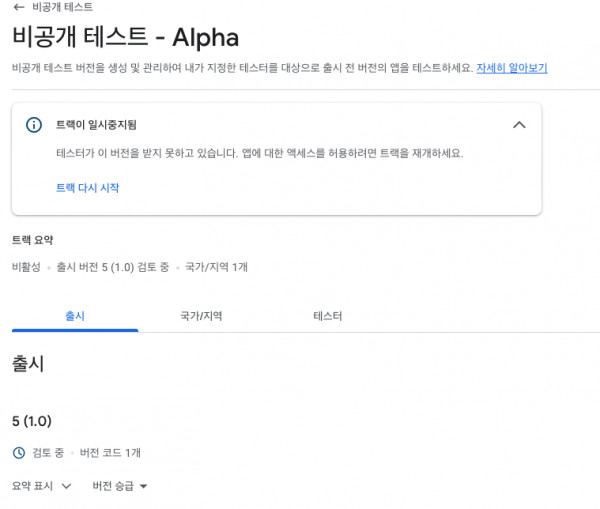The image size is (600, 509).
Task: Collapse the 트랙이 일시중지됨 notice chevron
Action: coord(519,125)
